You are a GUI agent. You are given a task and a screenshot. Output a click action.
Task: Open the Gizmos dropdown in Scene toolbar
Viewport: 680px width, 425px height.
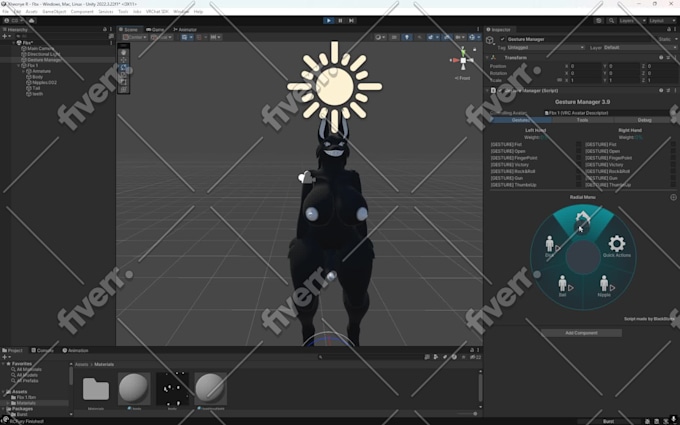coord(473,37)
